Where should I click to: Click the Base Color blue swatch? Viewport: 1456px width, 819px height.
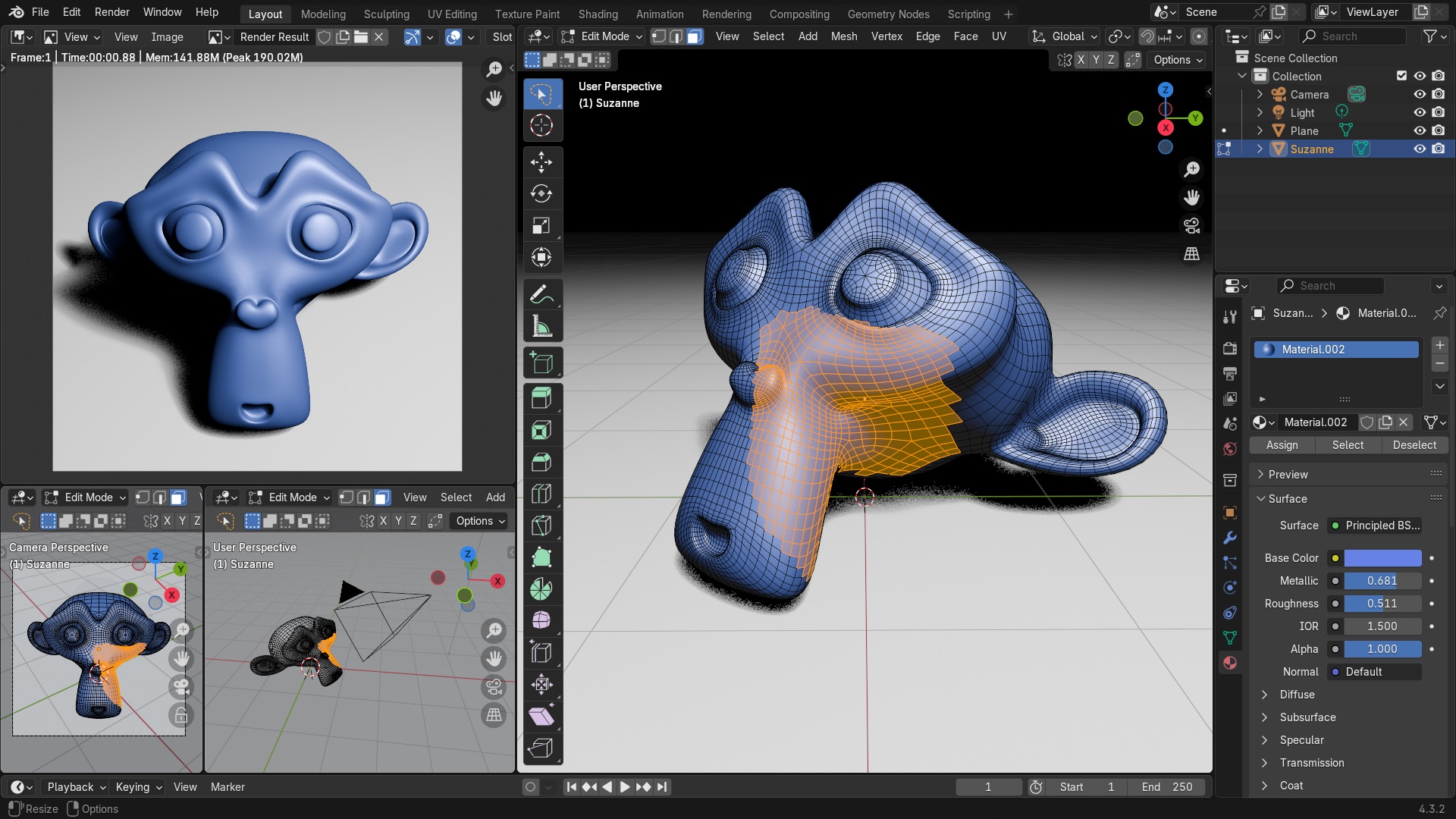(1382, 558)
